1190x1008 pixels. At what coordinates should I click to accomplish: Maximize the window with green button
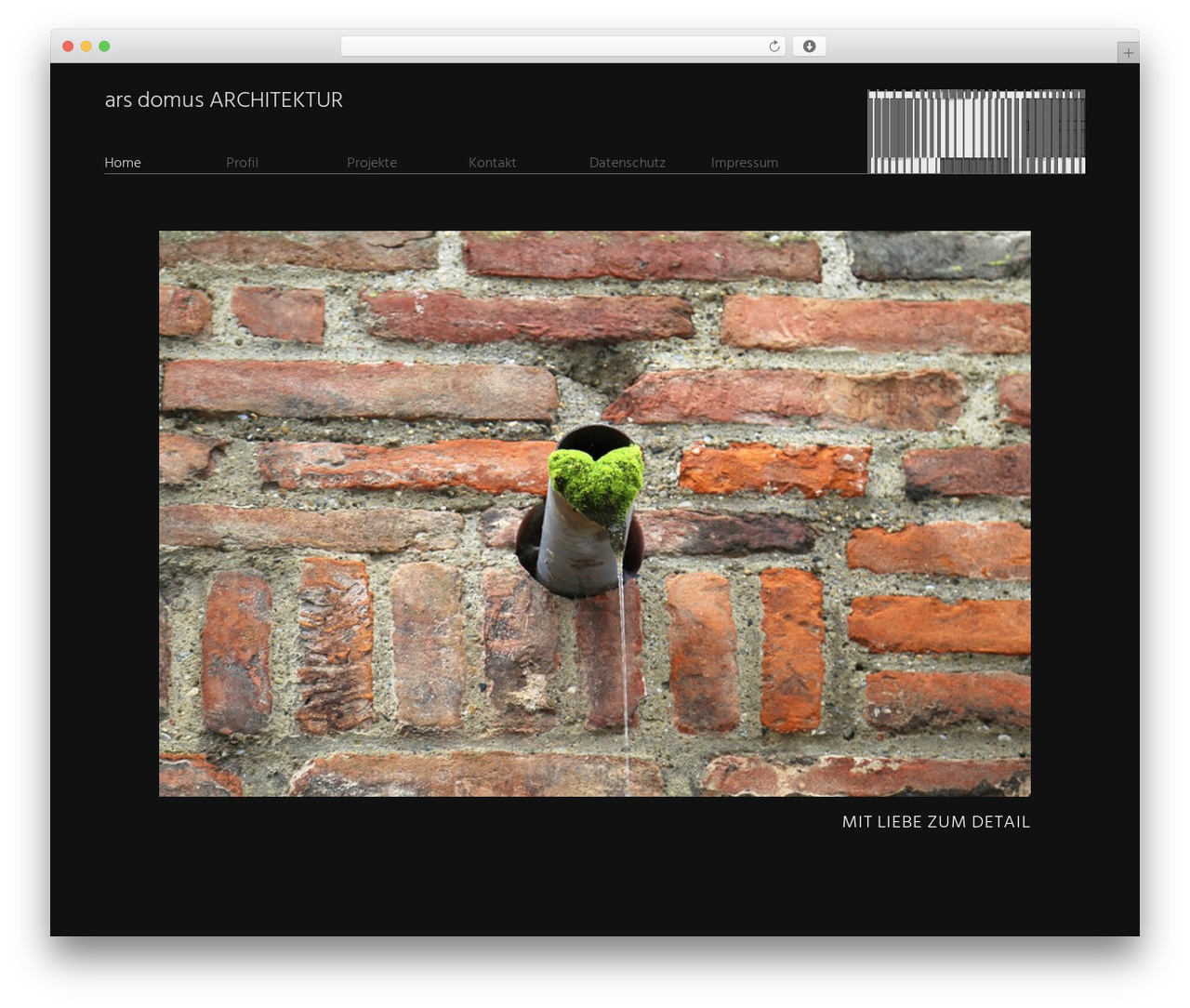tap(104, 46)
